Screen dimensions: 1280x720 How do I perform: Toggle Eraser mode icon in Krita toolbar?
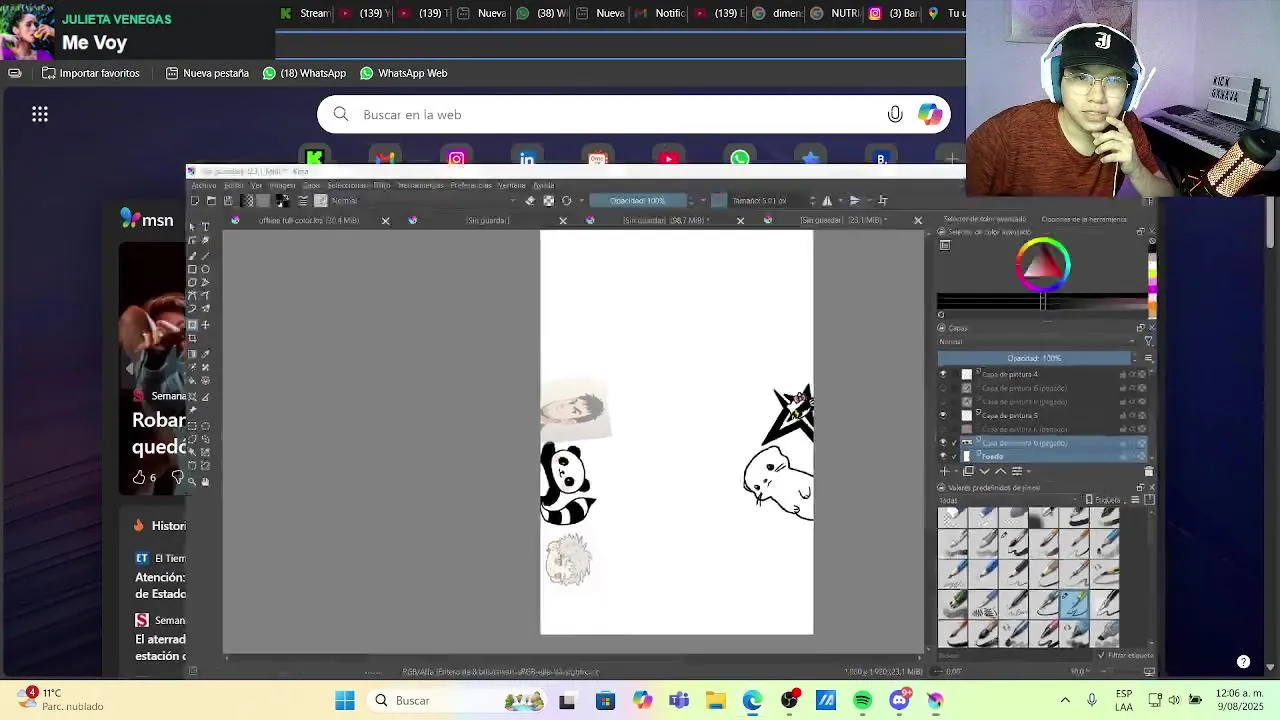530,200
